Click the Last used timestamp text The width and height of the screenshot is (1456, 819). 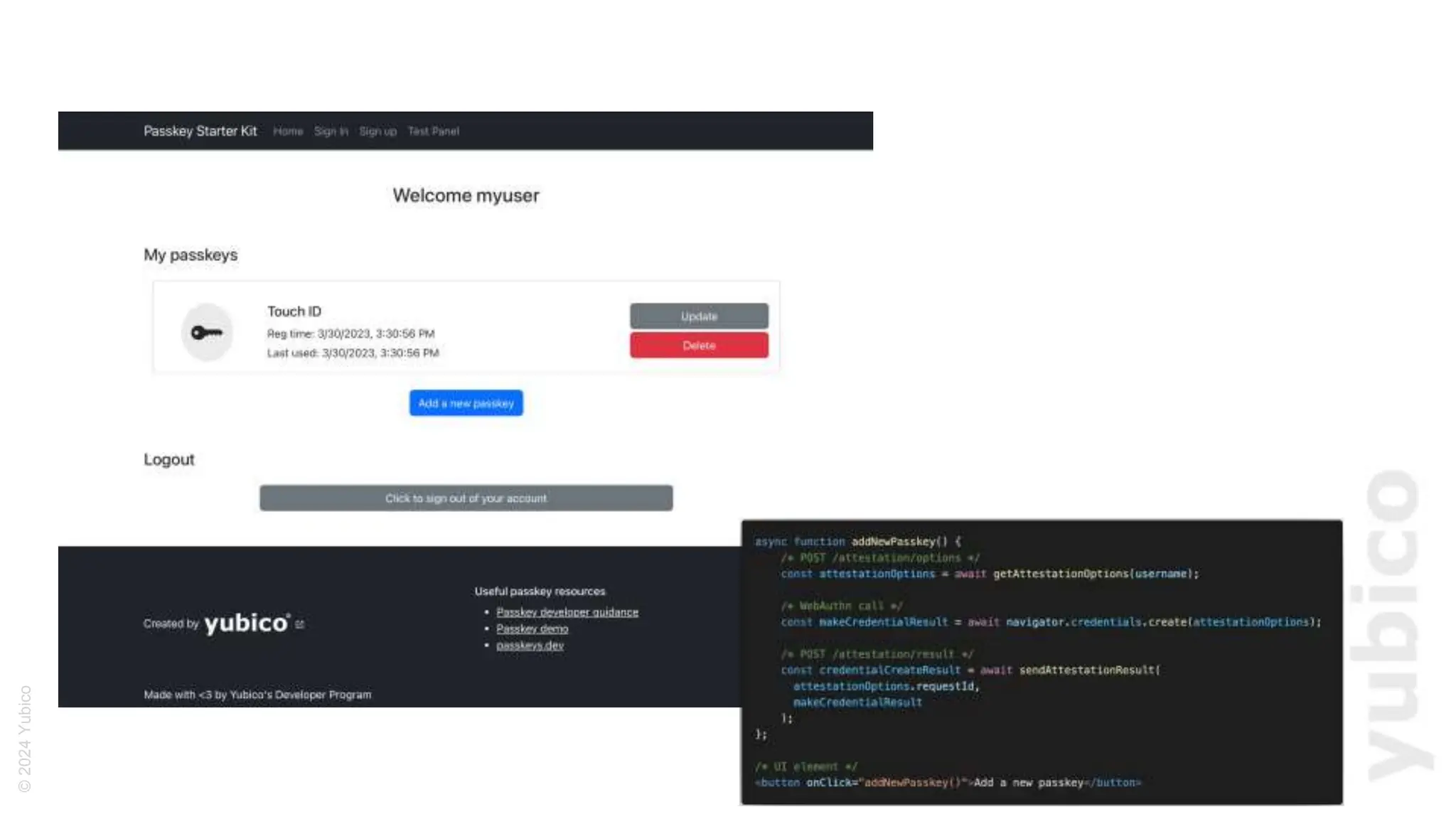coord(353,353)
